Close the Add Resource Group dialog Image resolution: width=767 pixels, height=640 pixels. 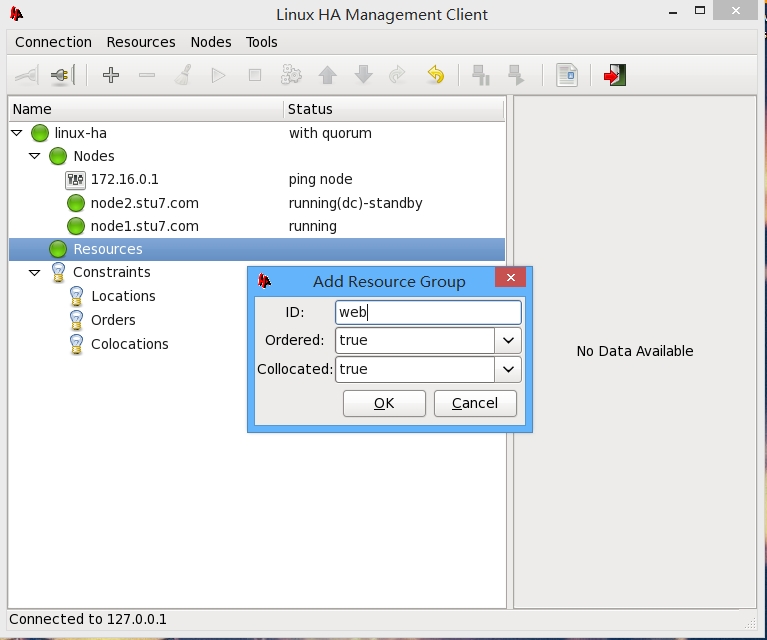510,277
